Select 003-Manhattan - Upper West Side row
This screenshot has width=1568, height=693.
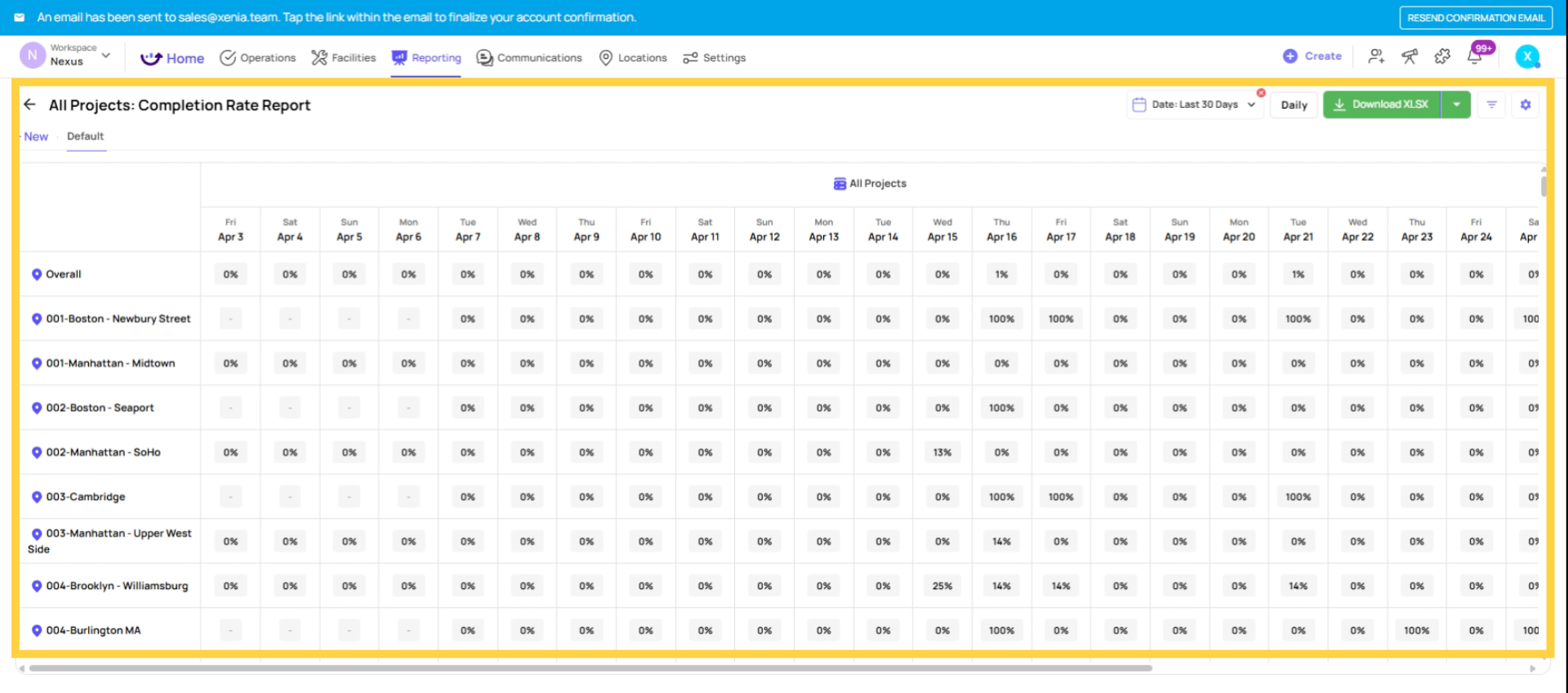109,541
